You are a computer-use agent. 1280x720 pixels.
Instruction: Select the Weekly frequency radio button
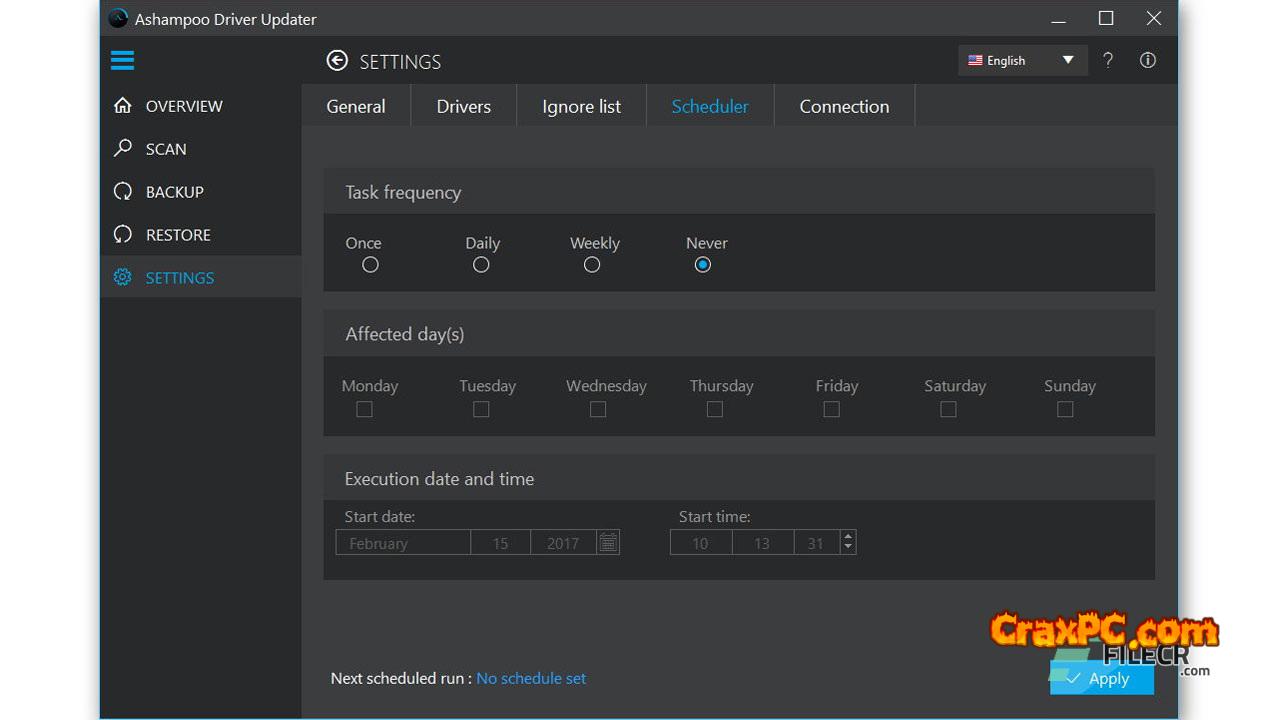(592, 265)
